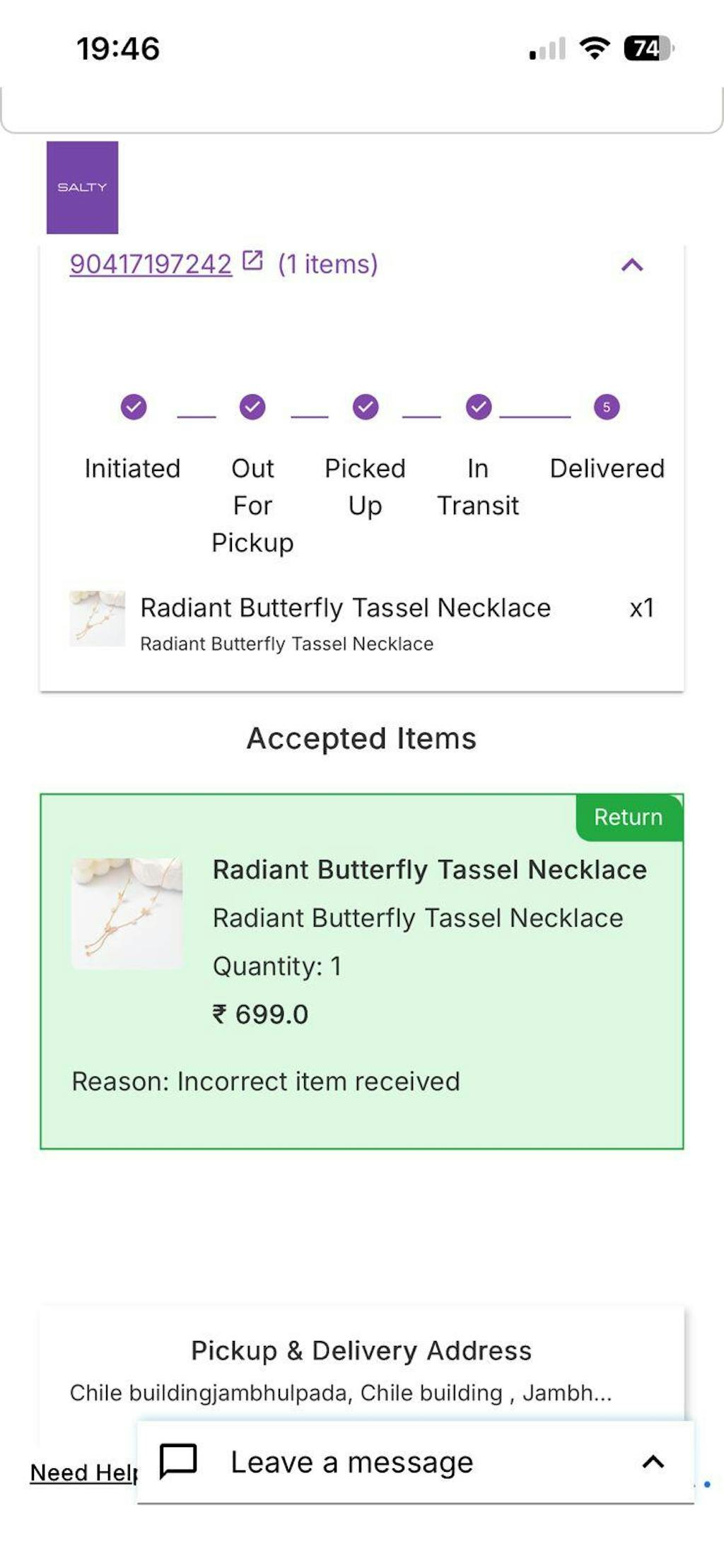Open large necklace image in Accepted Items
Screen dimensions: 724x1568
tap(127, 913)
